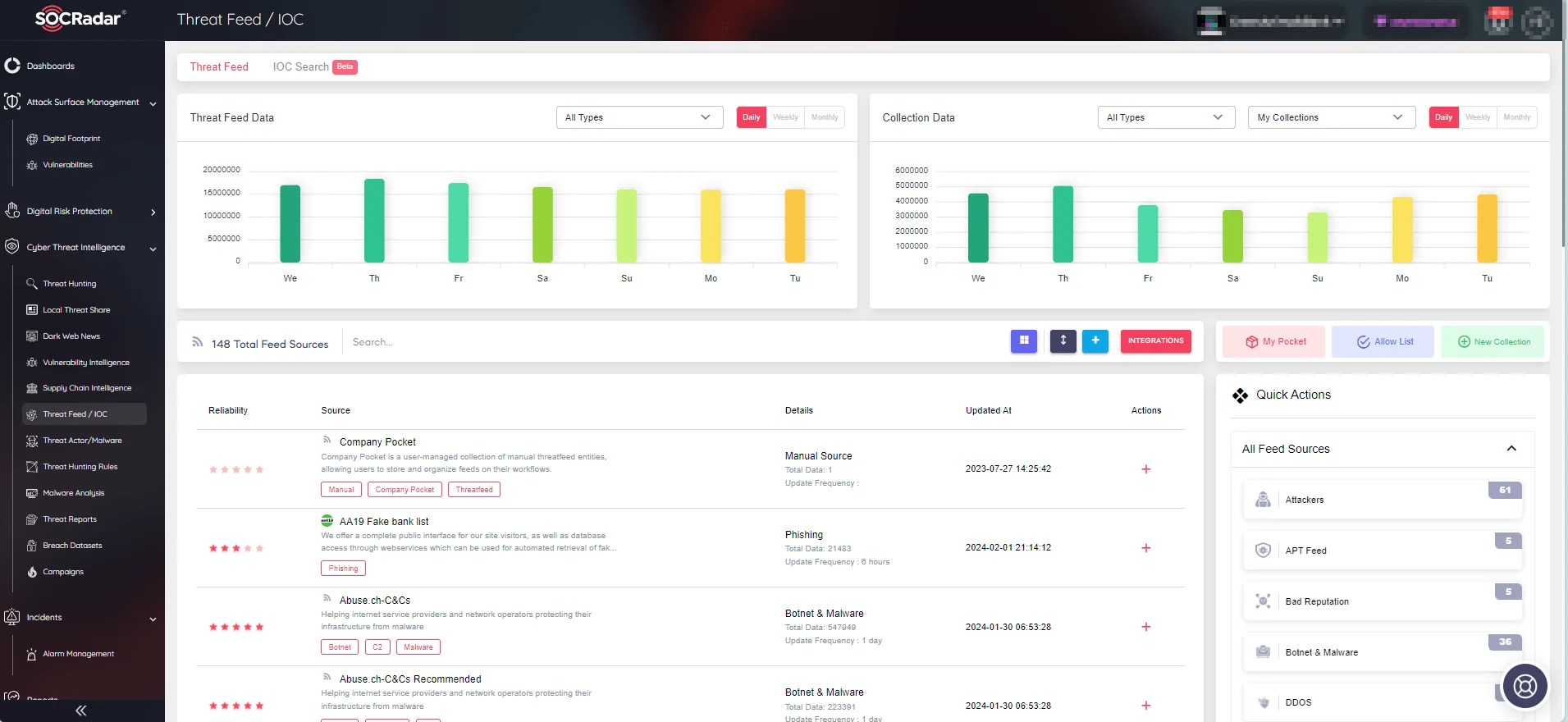
Task: Click the Thursday bar in Threat Feed chart
Action: coord(374,221)
